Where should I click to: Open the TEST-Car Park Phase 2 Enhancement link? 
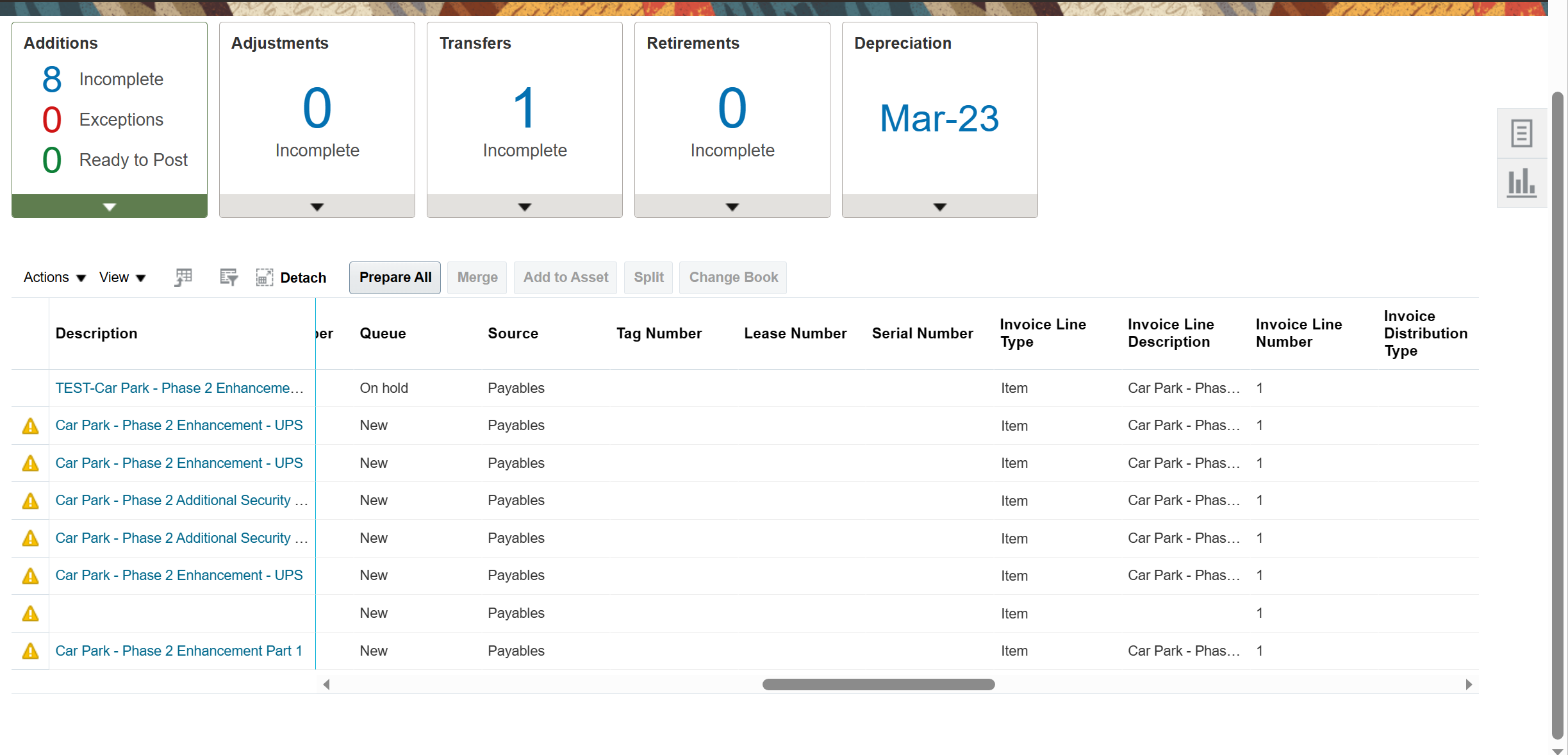[179, 387]
